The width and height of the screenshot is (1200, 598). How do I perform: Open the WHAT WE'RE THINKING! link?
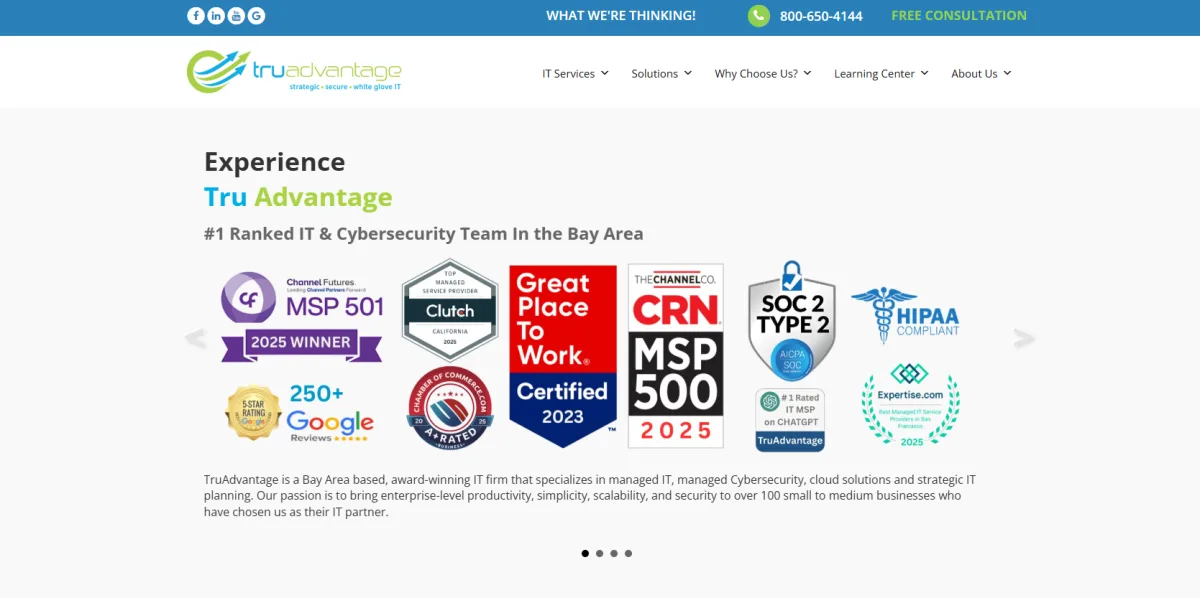(621, 15)
